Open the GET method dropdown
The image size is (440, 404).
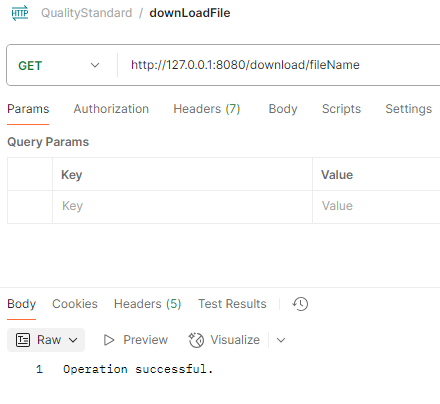tap(59, 65)
